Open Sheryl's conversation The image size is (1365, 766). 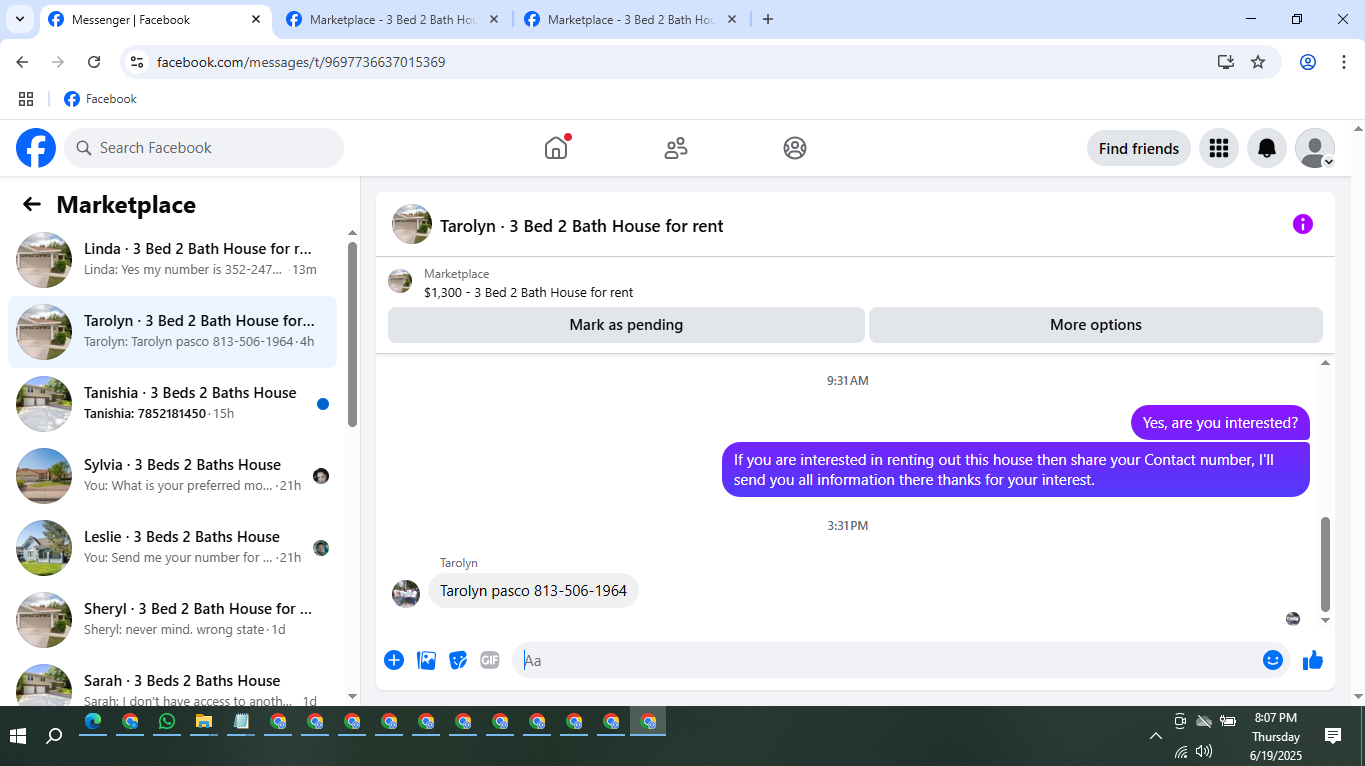tap(172, 620)
